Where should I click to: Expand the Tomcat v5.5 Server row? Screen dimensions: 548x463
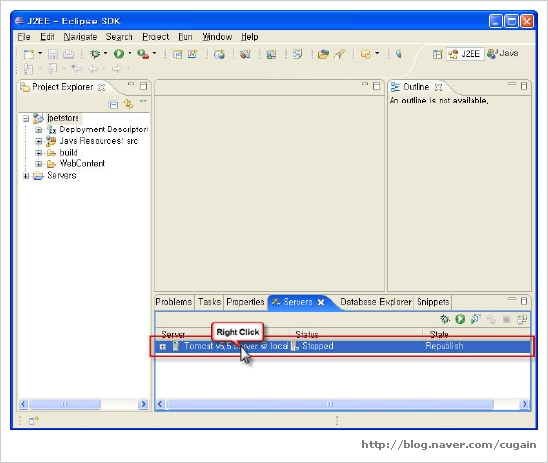[163, 347]
